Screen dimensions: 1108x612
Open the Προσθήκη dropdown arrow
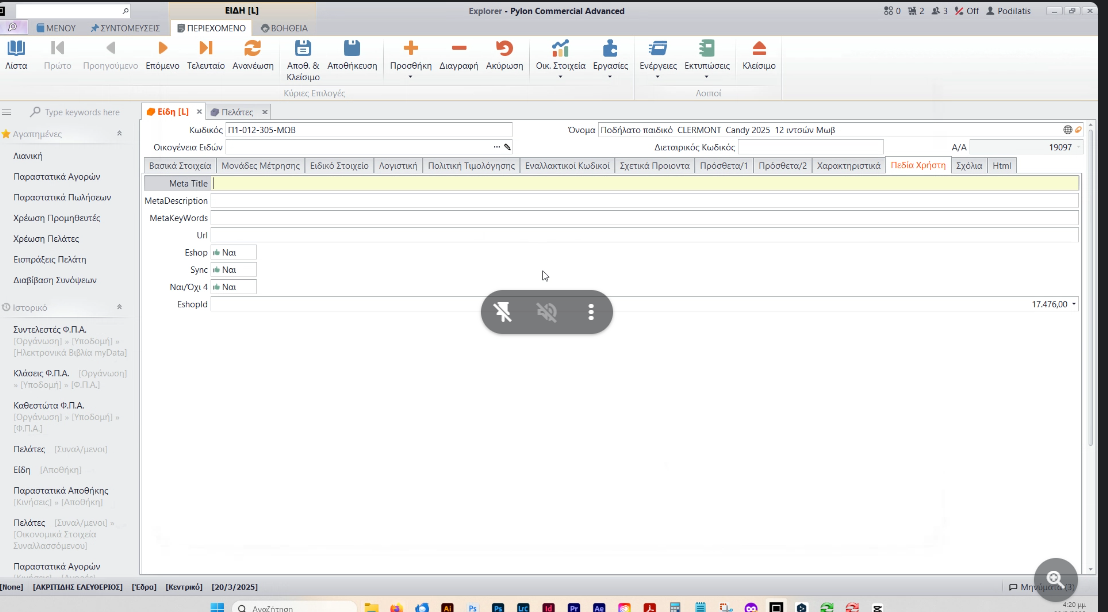coord(410,77)
